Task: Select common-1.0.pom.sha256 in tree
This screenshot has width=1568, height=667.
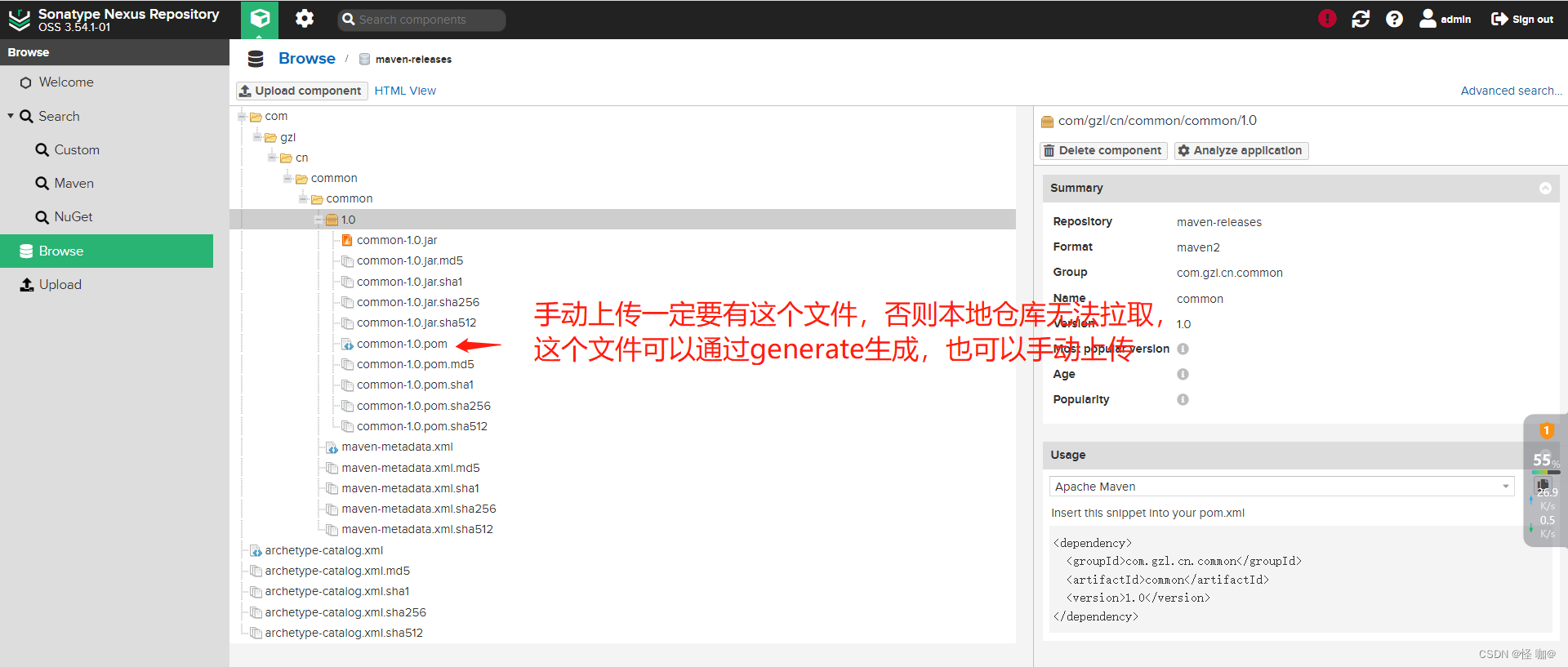Action: coord(423,406)
